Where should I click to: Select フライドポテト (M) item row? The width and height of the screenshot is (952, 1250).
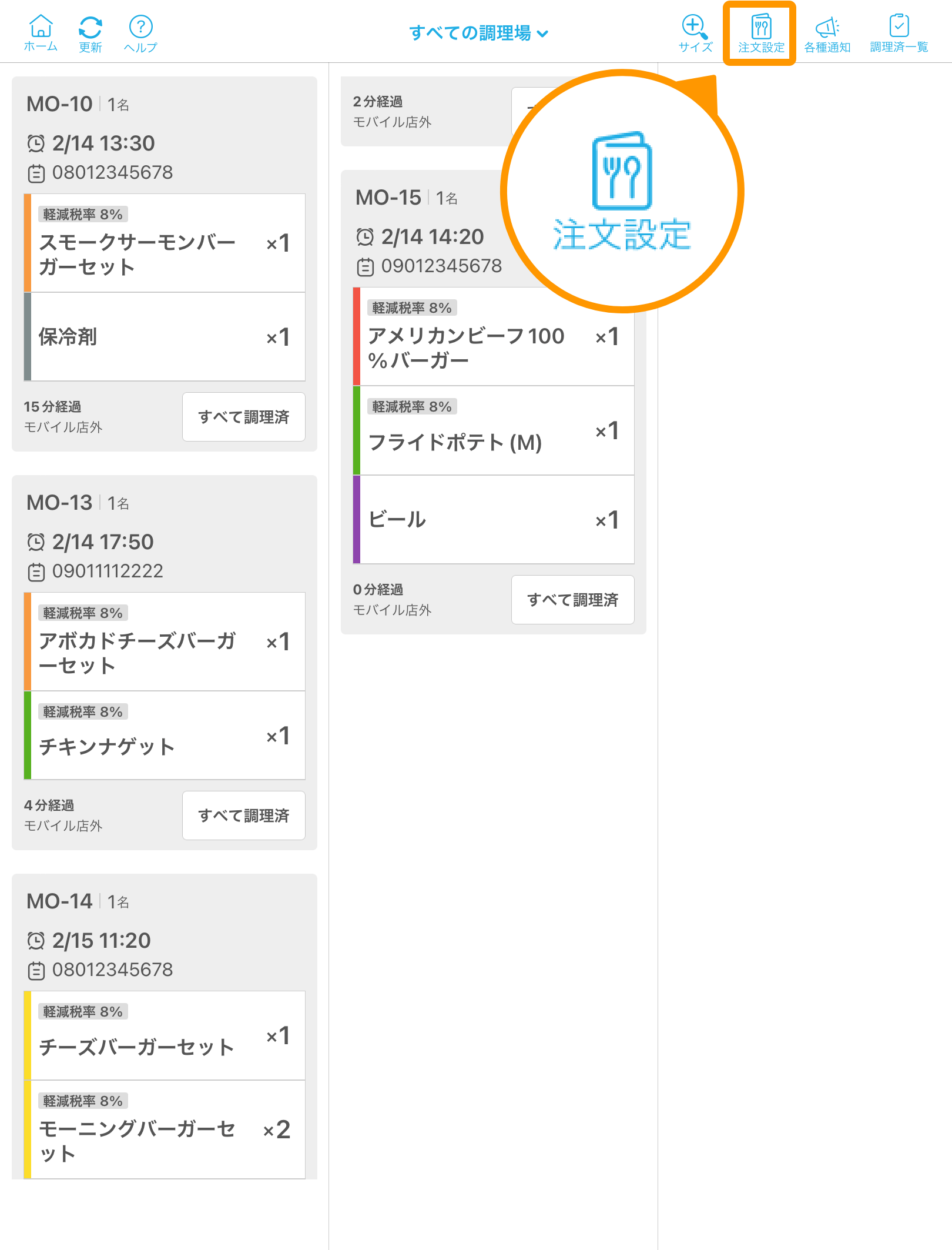[494, 430]
